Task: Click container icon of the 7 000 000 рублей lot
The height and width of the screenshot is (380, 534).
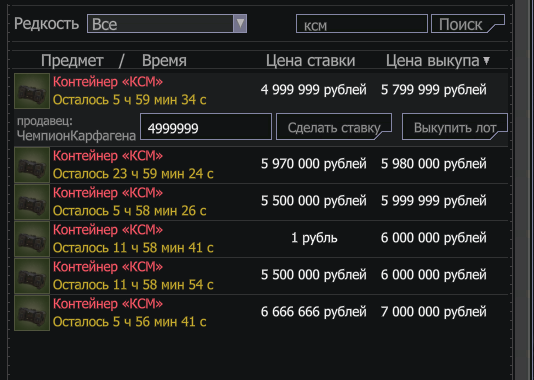Action: click(32, 313)
